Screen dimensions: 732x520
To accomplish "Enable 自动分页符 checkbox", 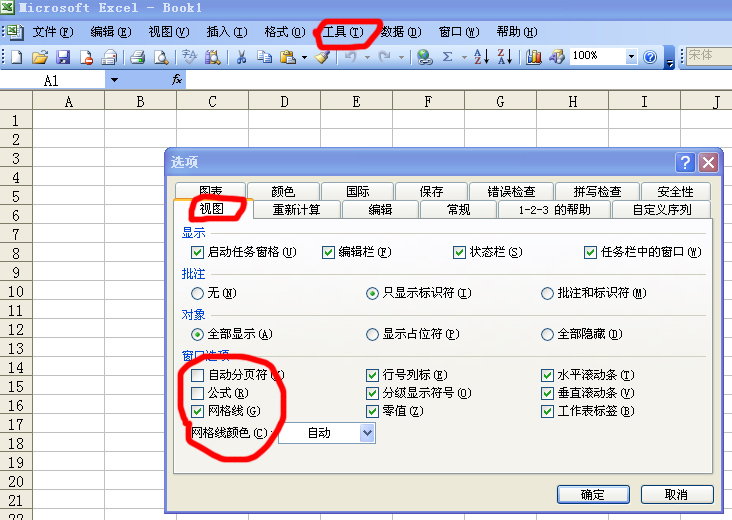I will pos(197,375).
